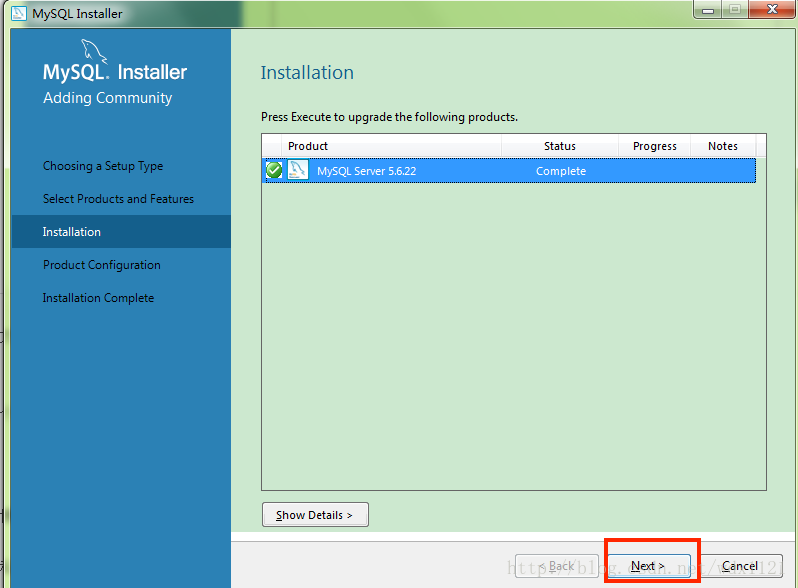Click the MySQL Server product icon
798x588 pixels.
tap(298, 170)
